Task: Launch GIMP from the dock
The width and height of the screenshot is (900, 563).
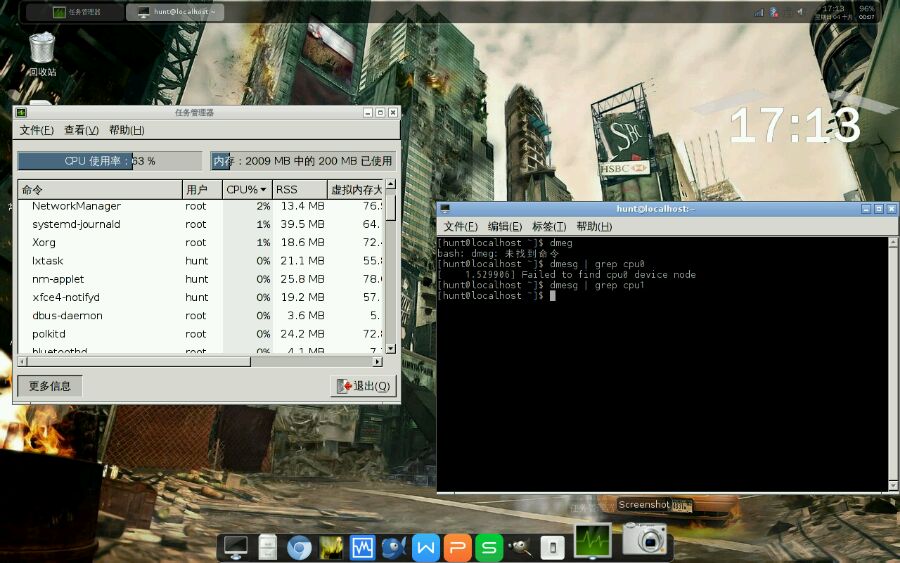Action: (521, 547)
